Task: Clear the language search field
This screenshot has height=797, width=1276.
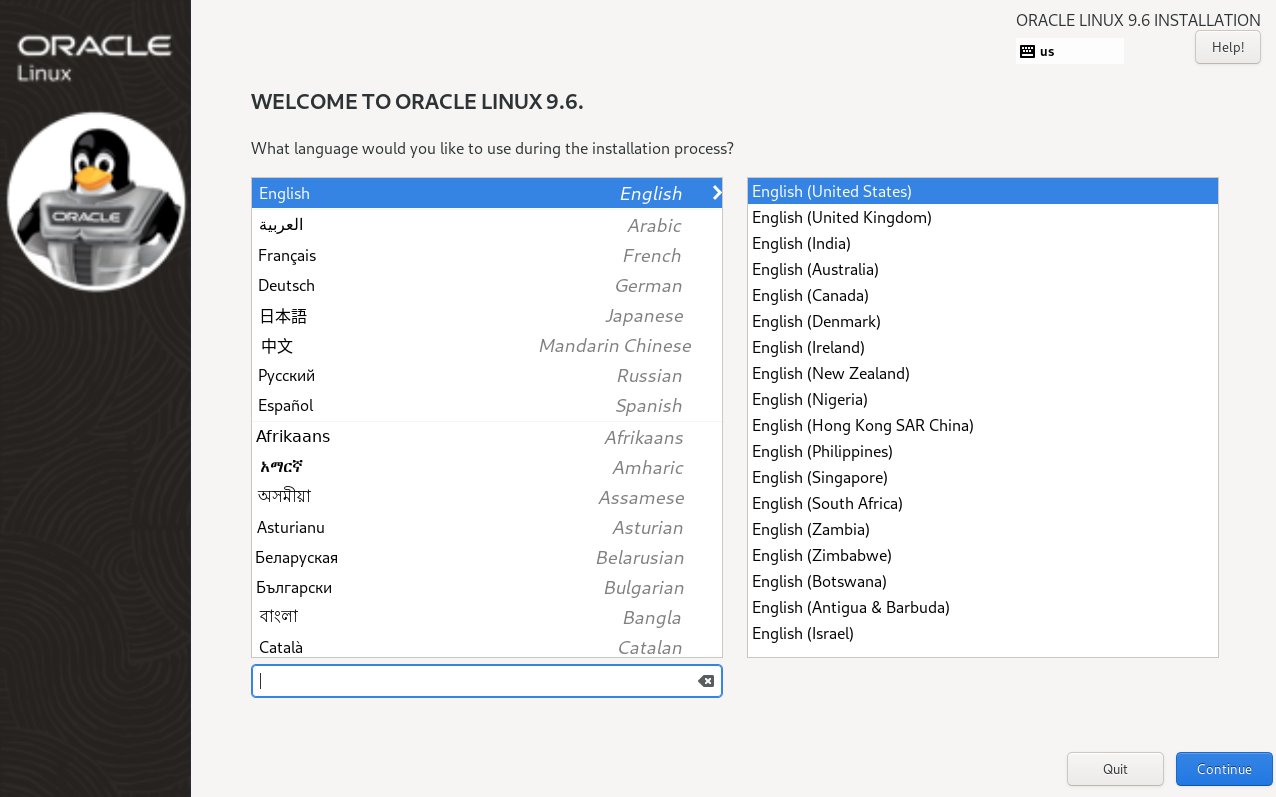Action: click(x=706, y=681)
